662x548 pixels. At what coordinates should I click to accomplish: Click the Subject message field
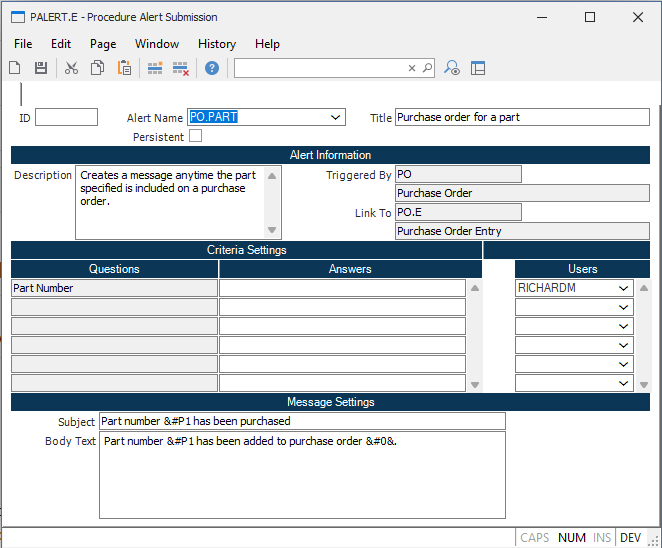pos(302,421)
